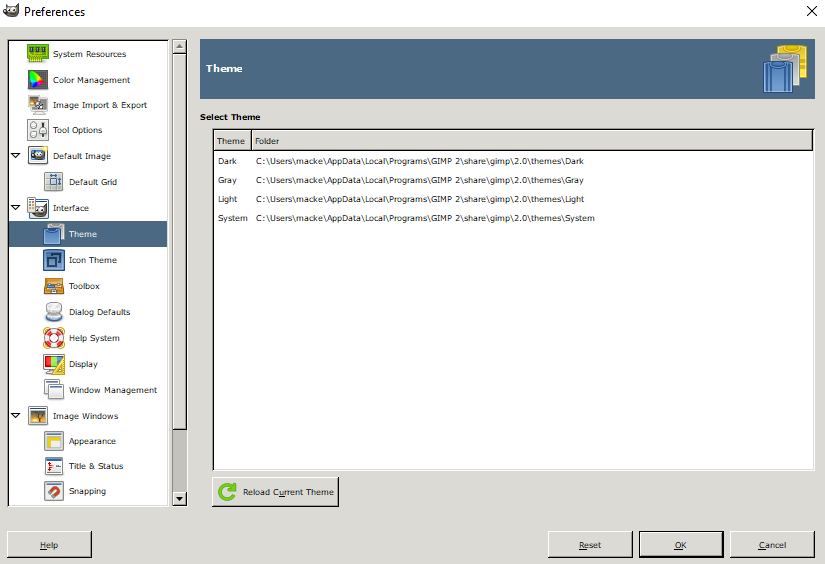Click the Toolbox icon
The image size is (825, 564).
(54, 286)
